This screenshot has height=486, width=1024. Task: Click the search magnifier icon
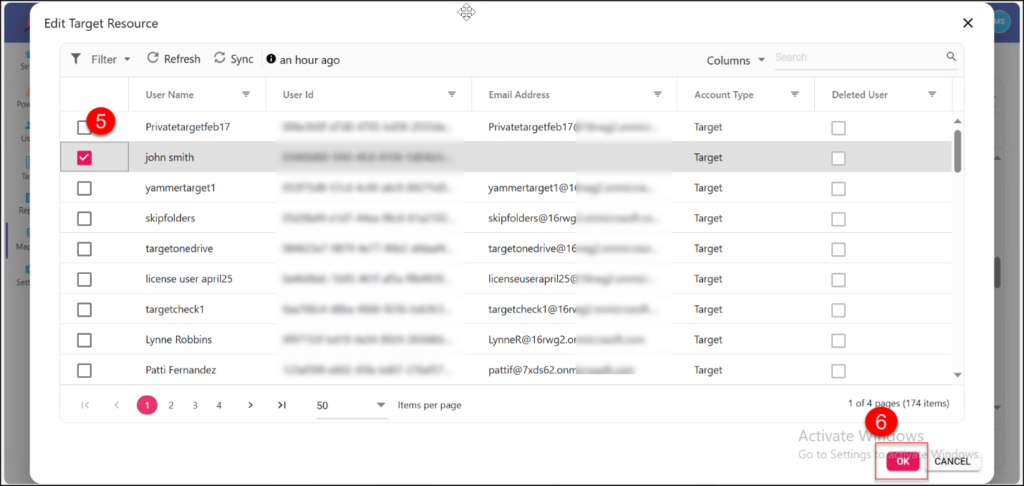(952, 57)
